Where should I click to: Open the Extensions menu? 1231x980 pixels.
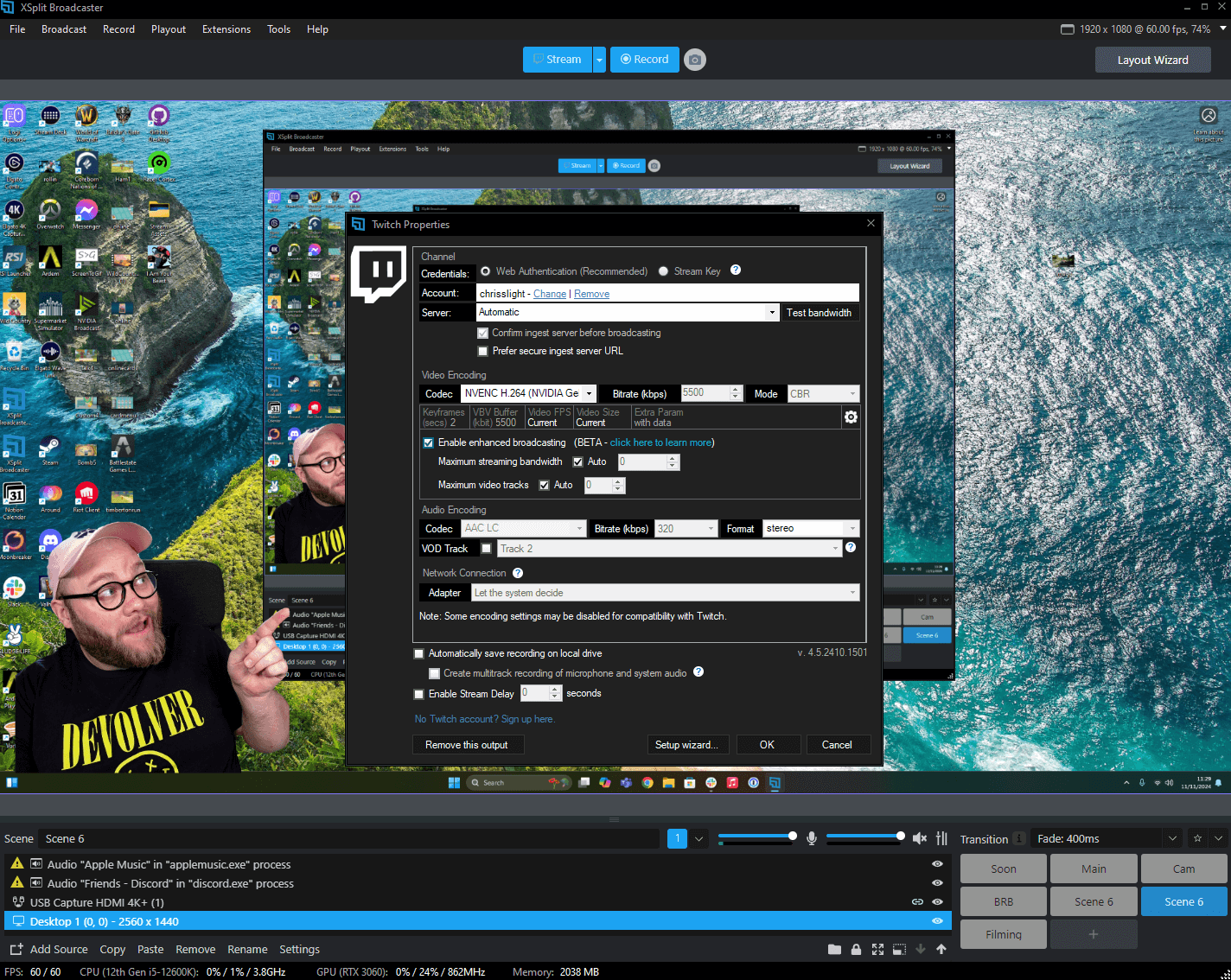point(226,29)
